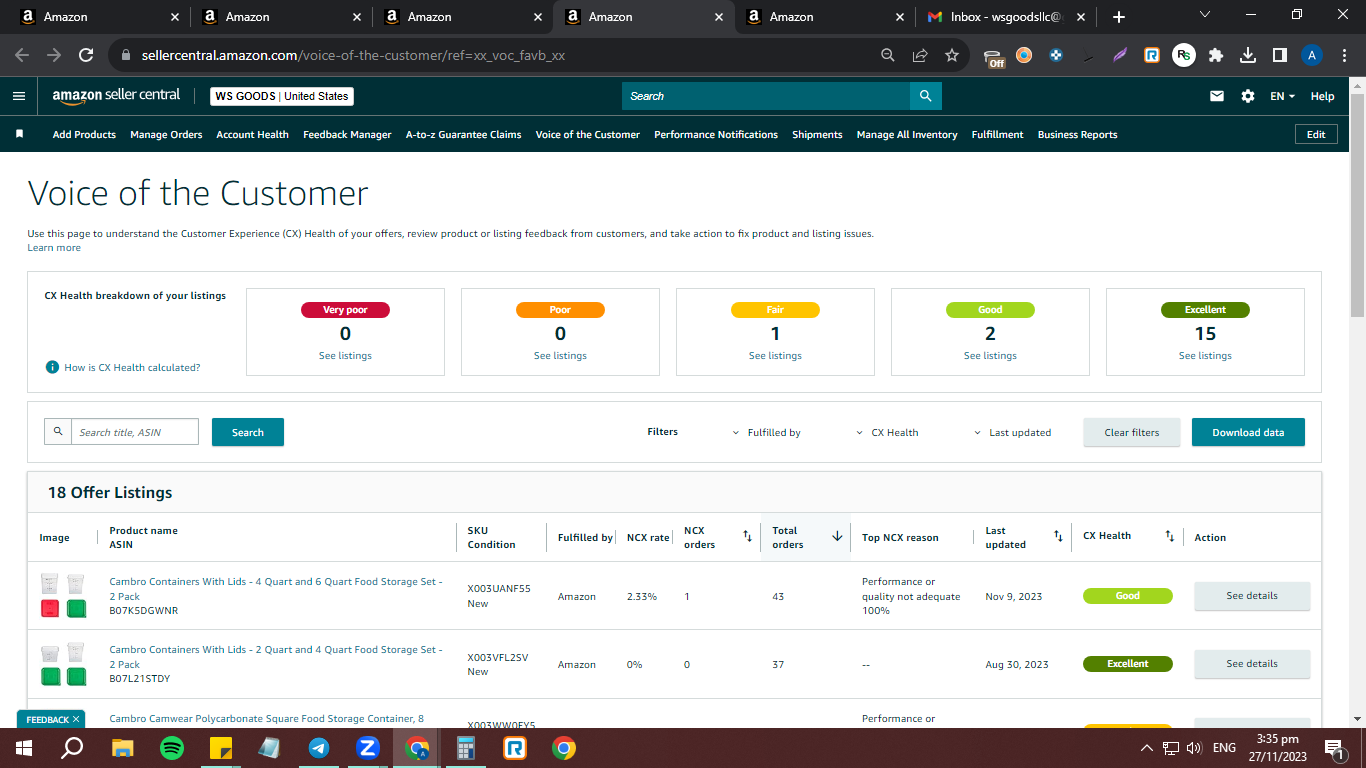Open the WS GOODS United States account switcher
This screenshot has height=768, width=1366.
(282, 96)
